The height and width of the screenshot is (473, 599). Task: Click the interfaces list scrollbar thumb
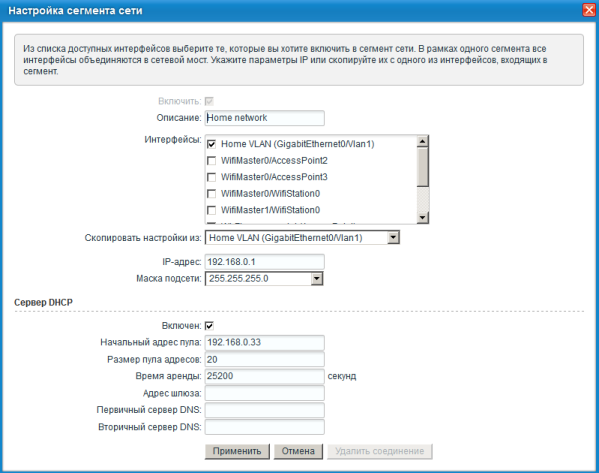[x=423, y=167]
